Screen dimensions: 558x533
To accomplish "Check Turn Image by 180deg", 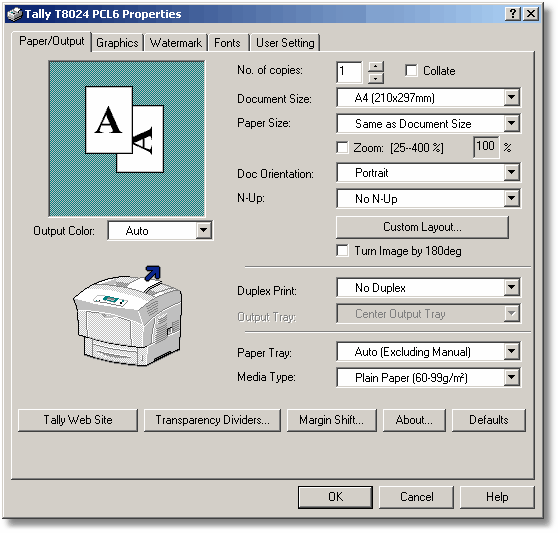I will [342, 250].
